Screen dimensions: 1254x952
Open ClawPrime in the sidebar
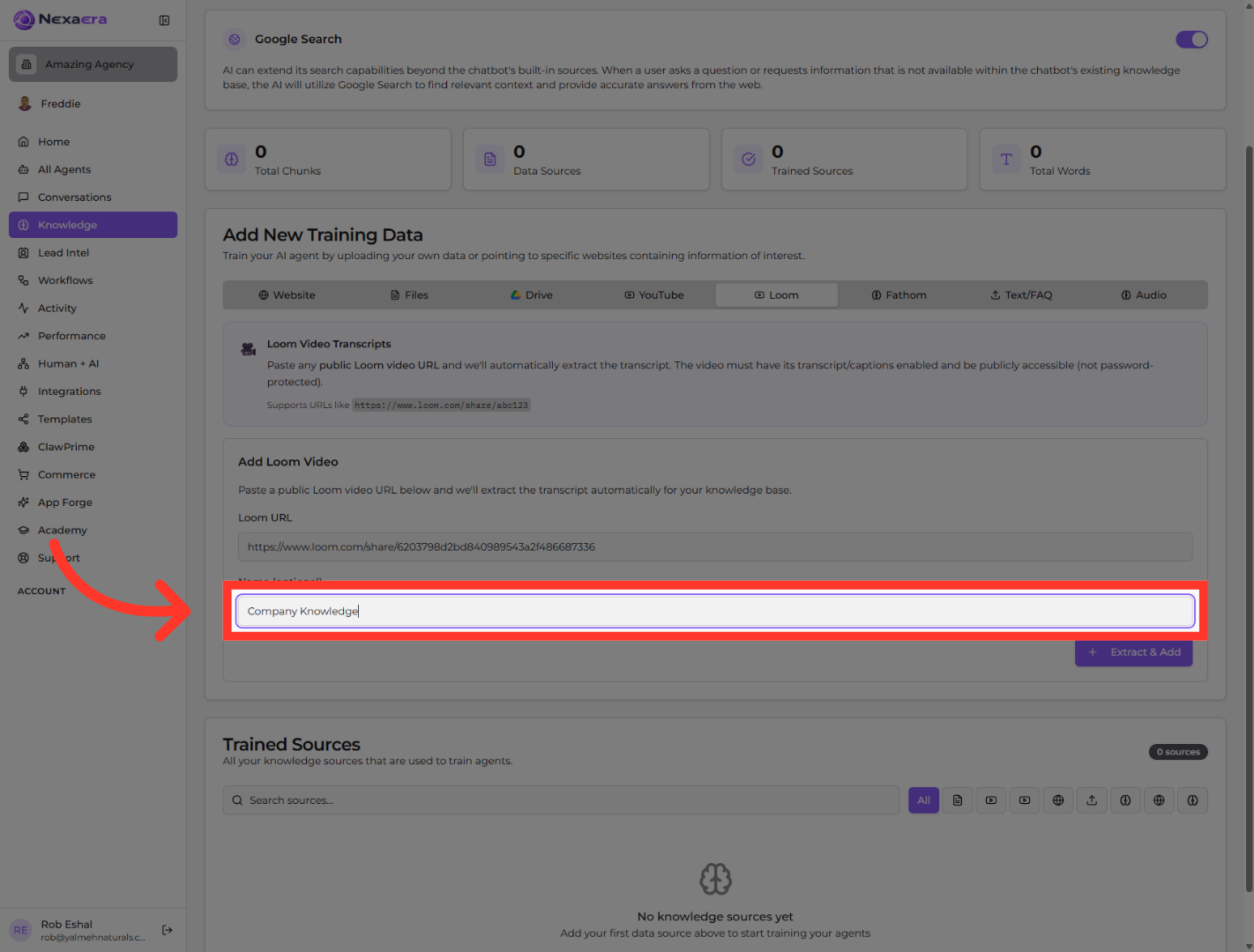click(93, 447)
